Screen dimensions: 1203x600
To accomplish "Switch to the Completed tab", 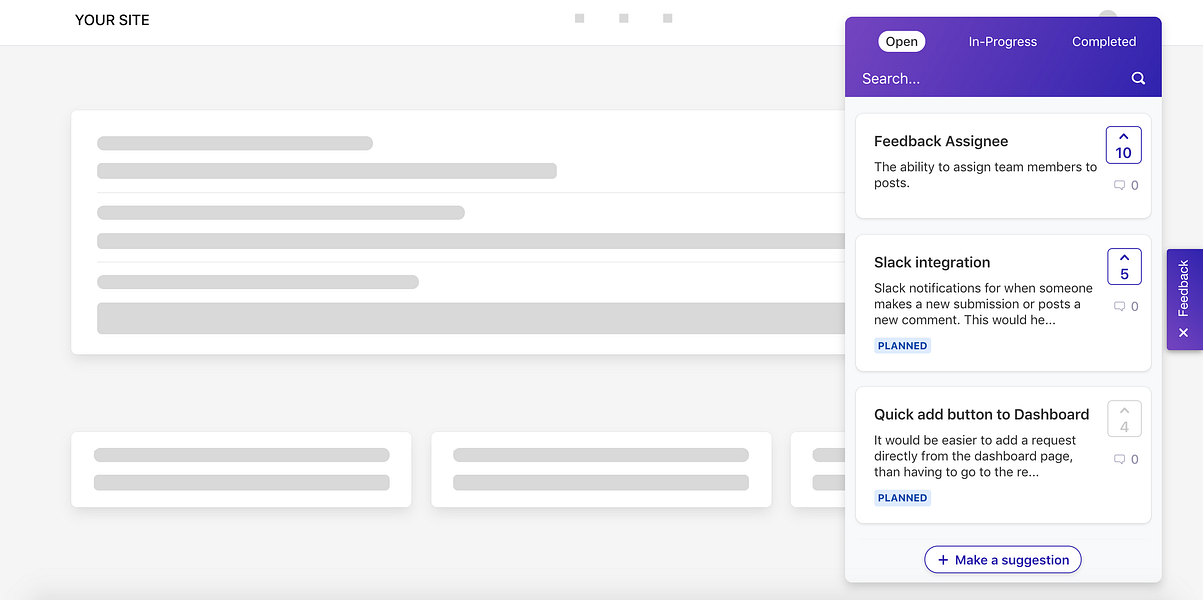I will (1104, 42).
